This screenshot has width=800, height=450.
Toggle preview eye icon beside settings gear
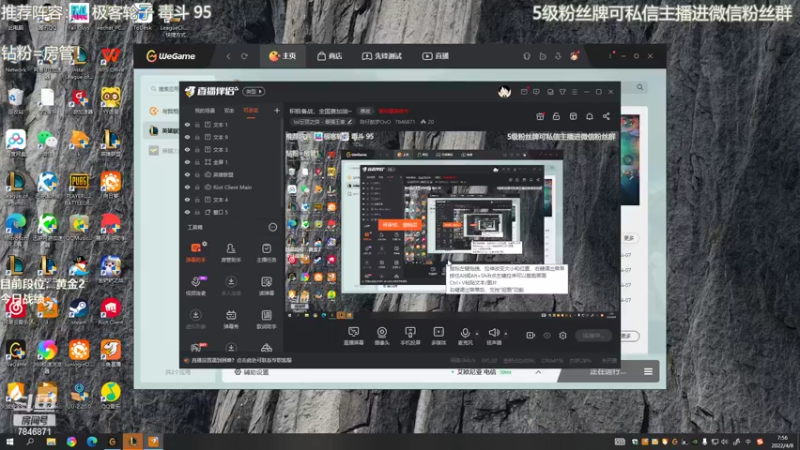pos(547,335)
